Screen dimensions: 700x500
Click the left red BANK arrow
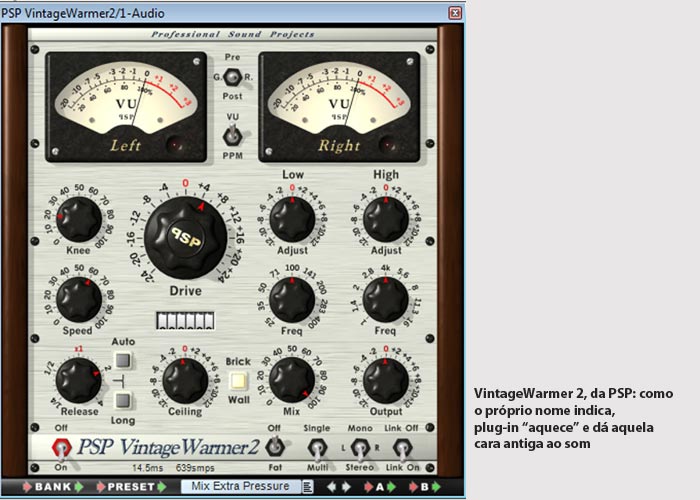pos(27,487)
